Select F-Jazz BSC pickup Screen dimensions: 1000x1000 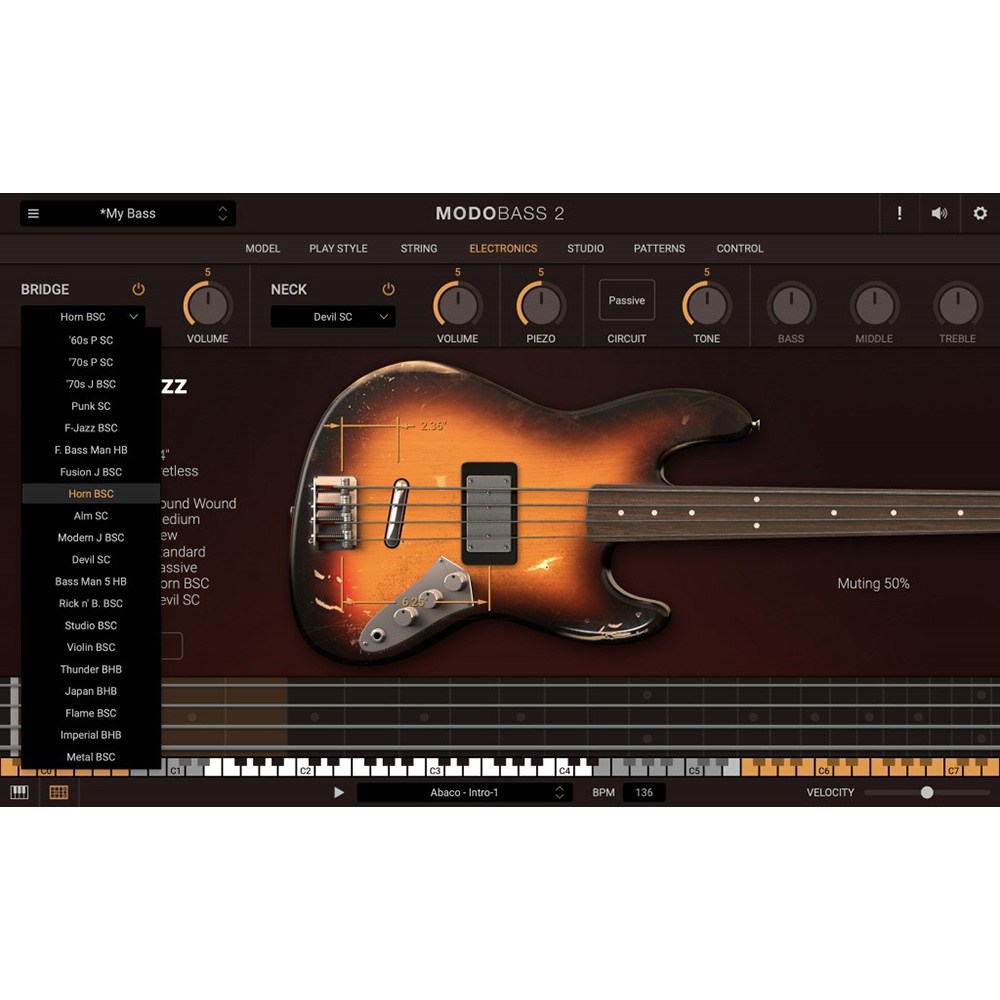[x=91, y=428]
